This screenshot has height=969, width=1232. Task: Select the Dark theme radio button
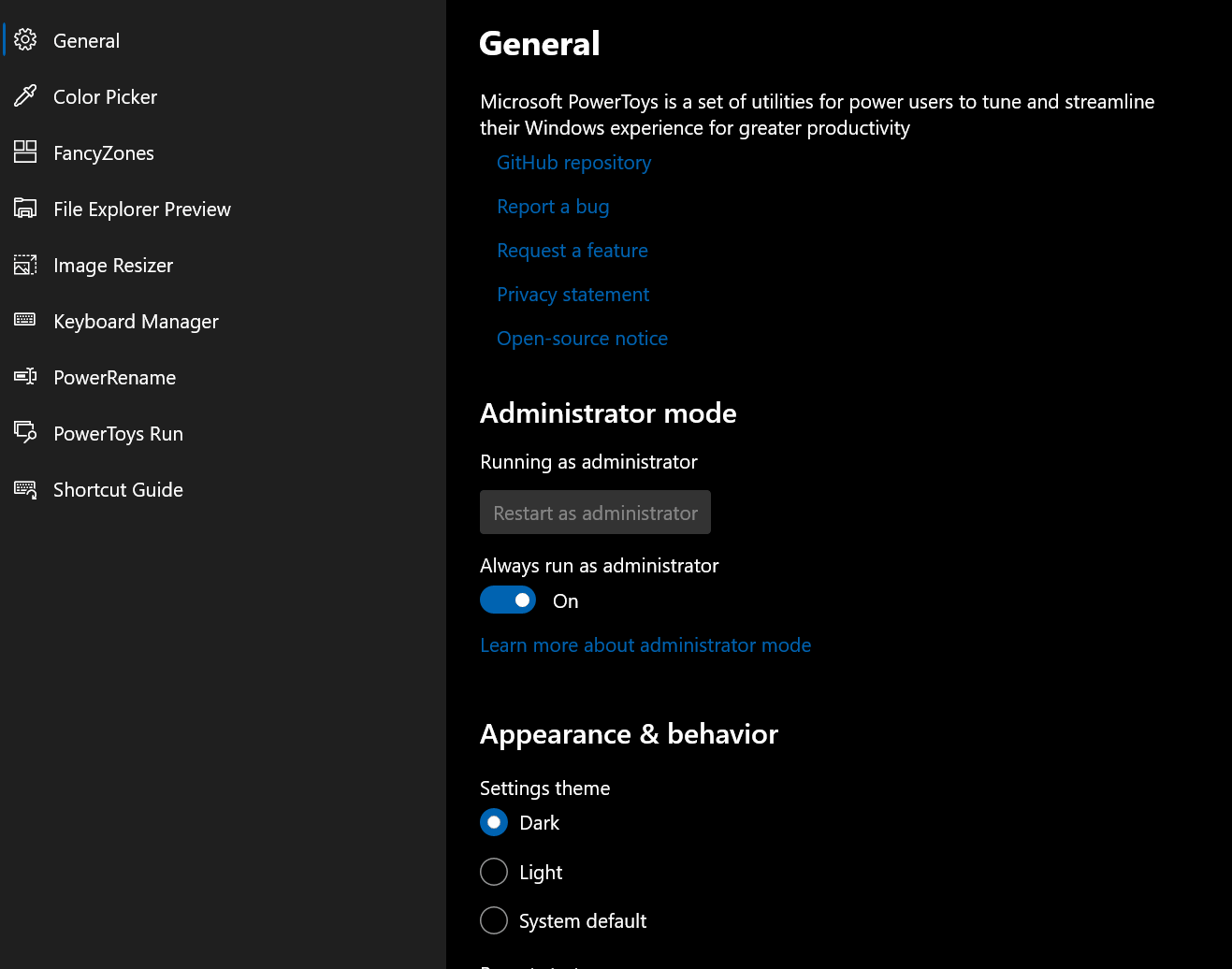click(494, 822)
